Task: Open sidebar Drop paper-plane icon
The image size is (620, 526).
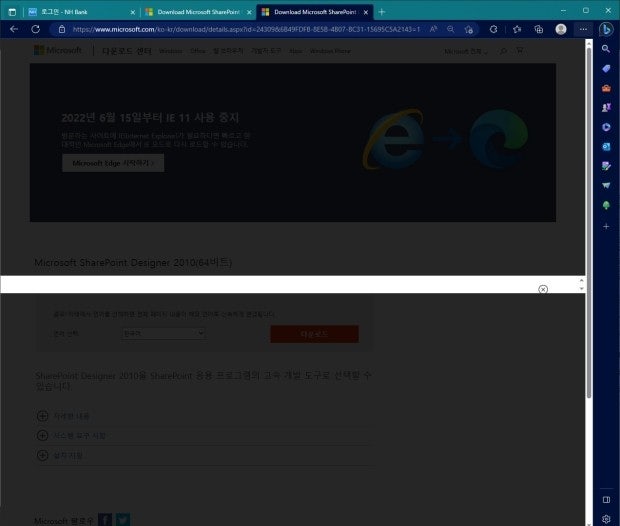Action: (x=606, y=185)
